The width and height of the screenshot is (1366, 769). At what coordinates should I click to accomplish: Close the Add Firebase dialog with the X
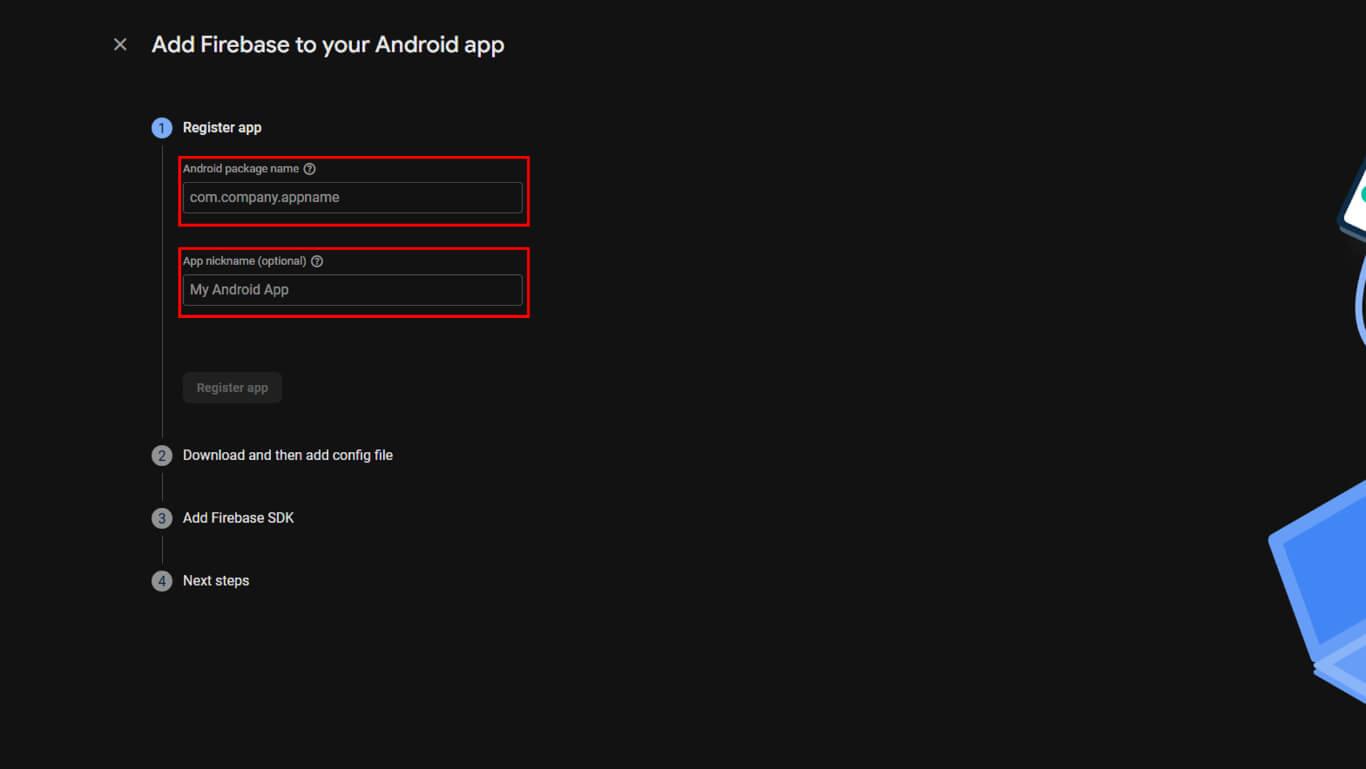pyautogui.click(x=119, y=44)
